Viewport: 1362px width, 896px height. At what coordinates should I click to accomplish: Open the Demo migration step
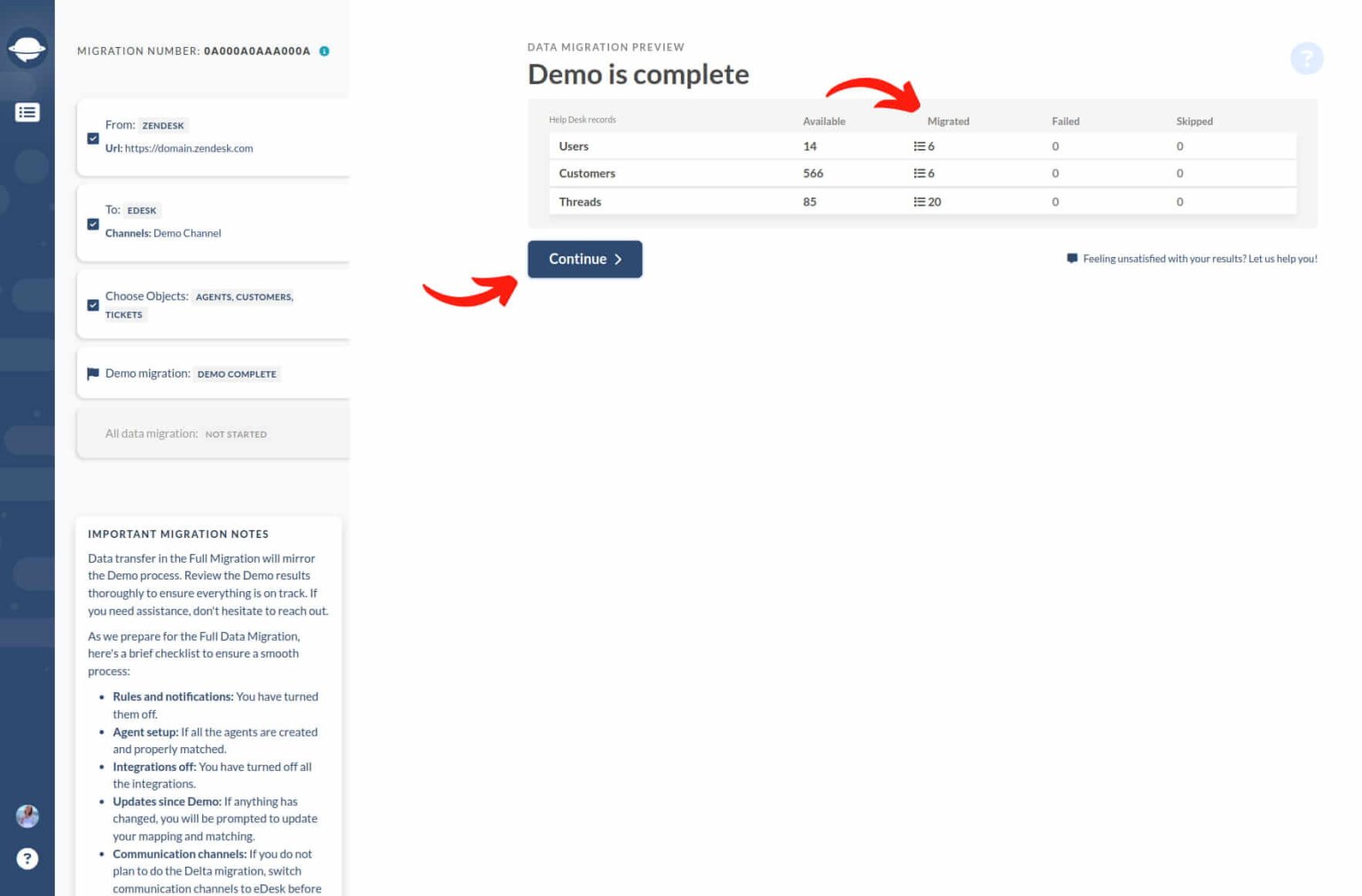coord(214,374)
